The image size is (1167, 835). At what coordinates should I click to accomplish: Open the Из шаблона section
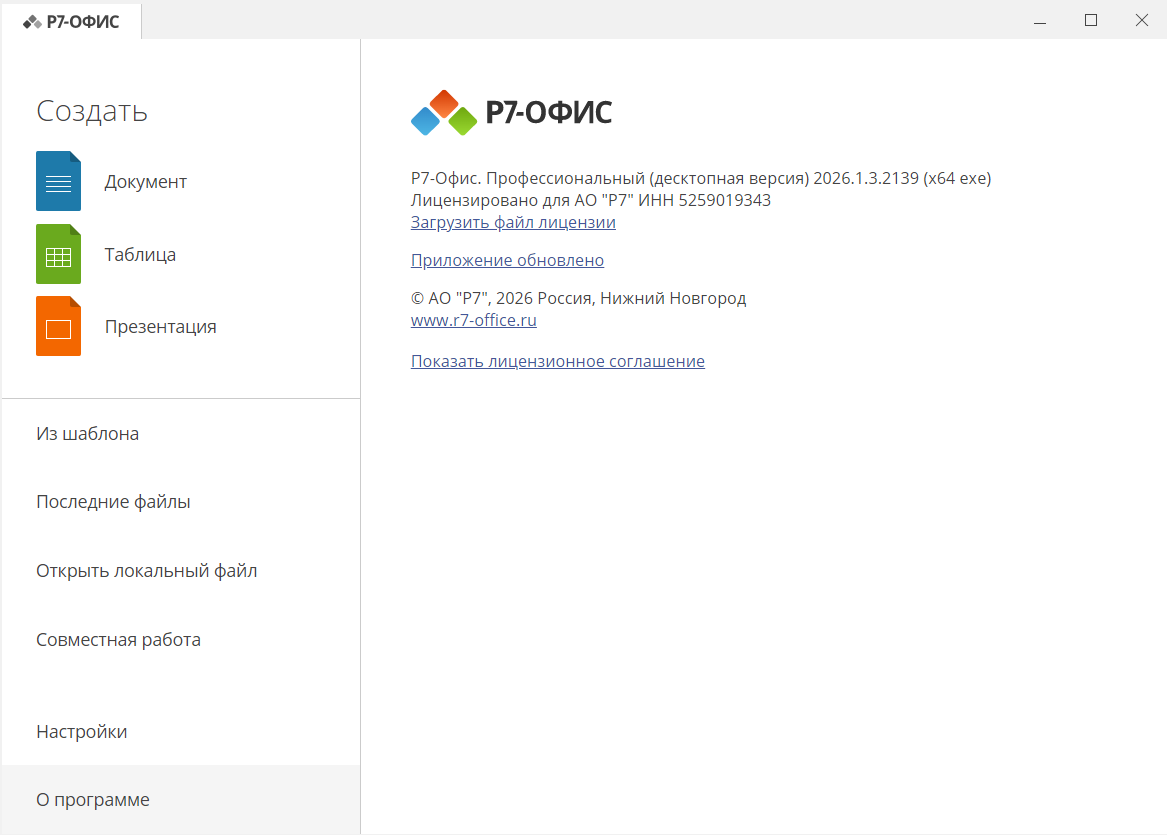click(x=181, y=434)
